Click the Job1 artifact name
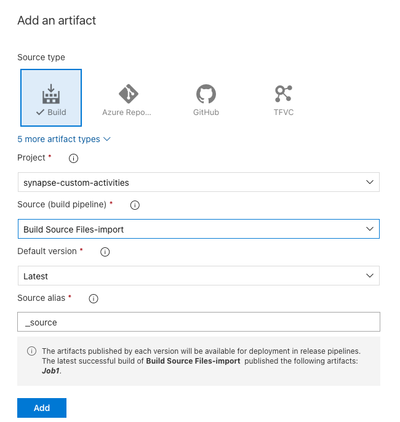The width and height of the screenshot is (400, 422). tap(51, 371)
